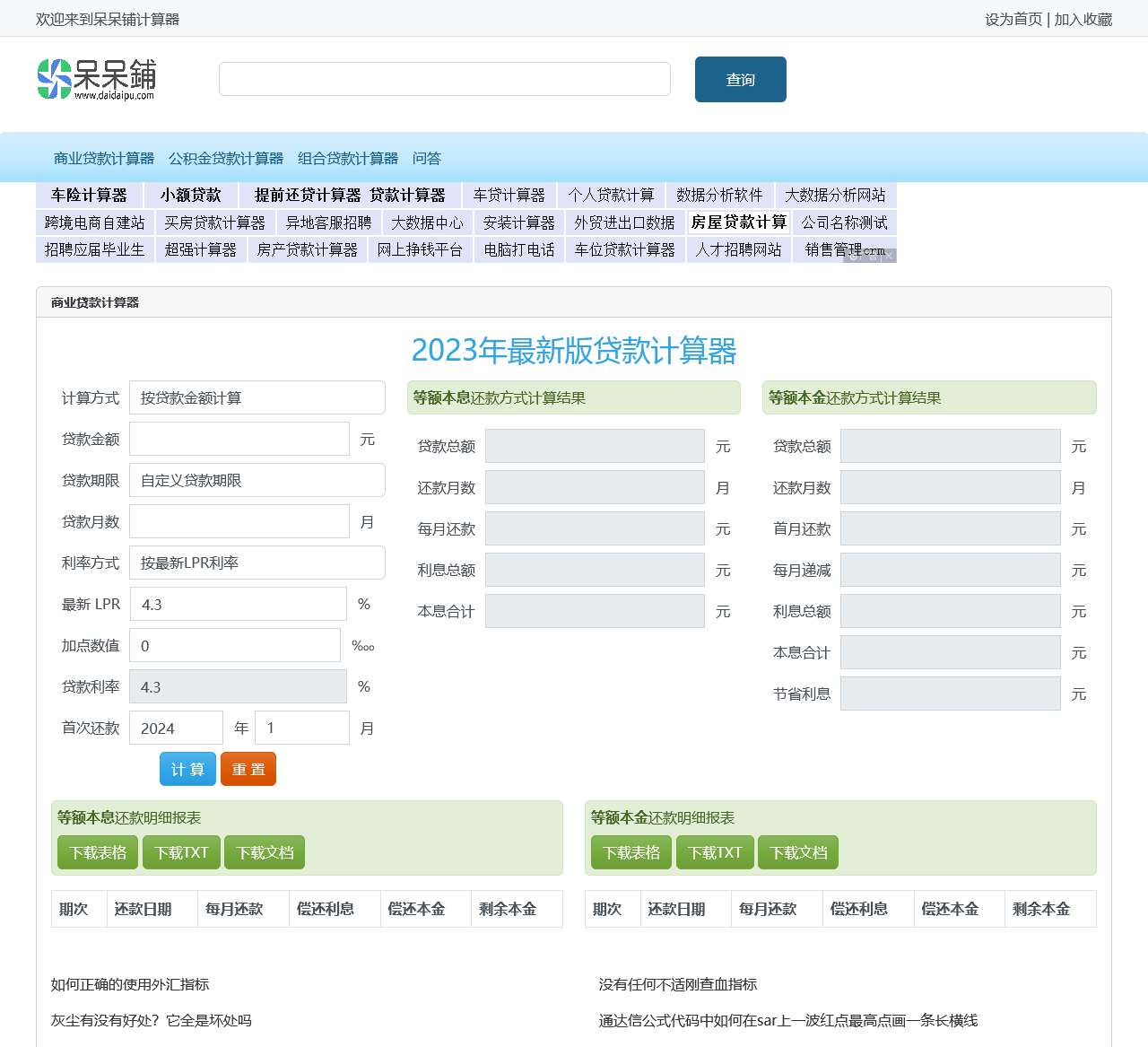Open the 问答 navigation item

pos(427,159)
